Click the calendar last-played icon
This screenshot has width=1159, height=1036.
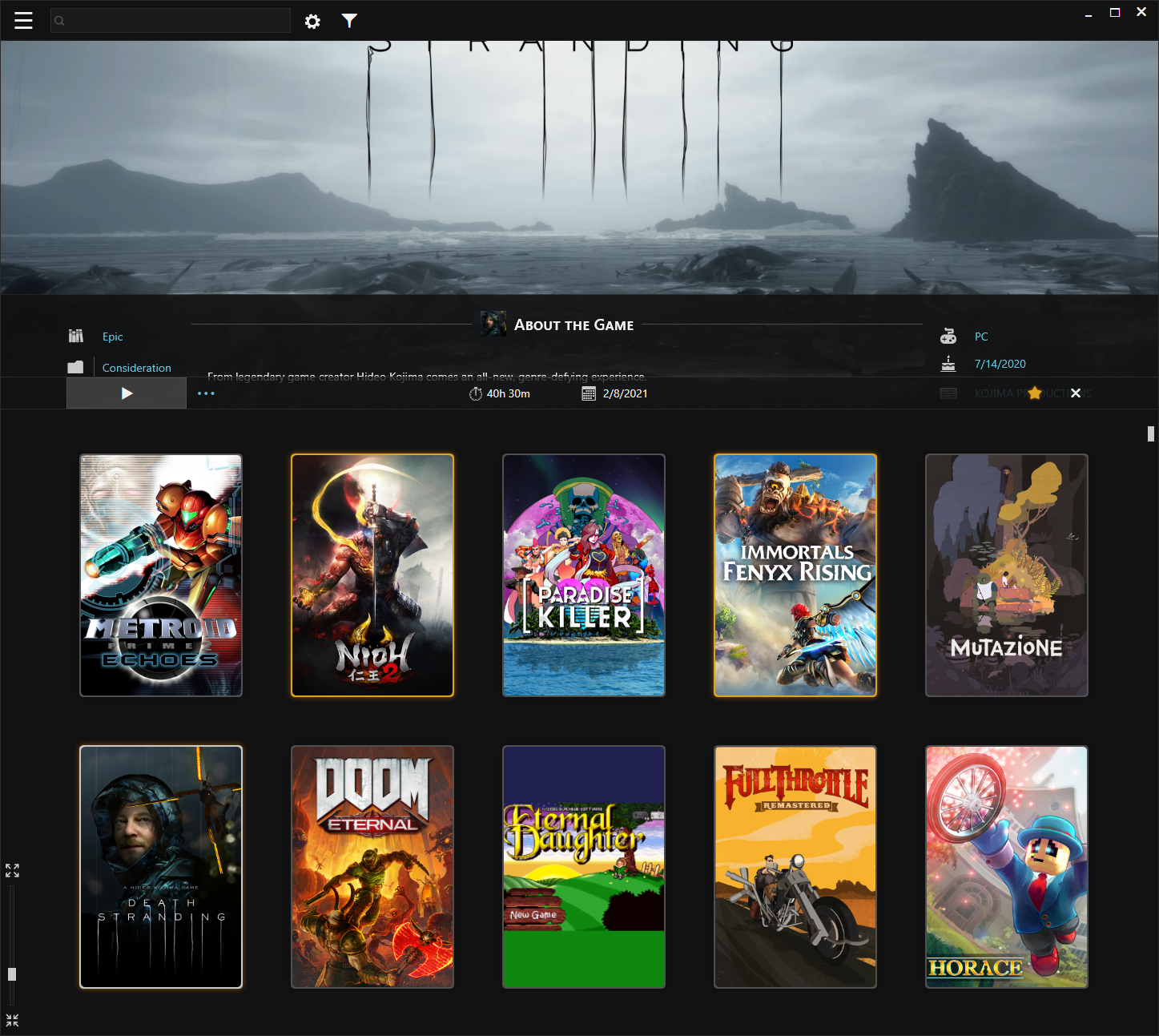pyautogui.click(x=589, y=393)
